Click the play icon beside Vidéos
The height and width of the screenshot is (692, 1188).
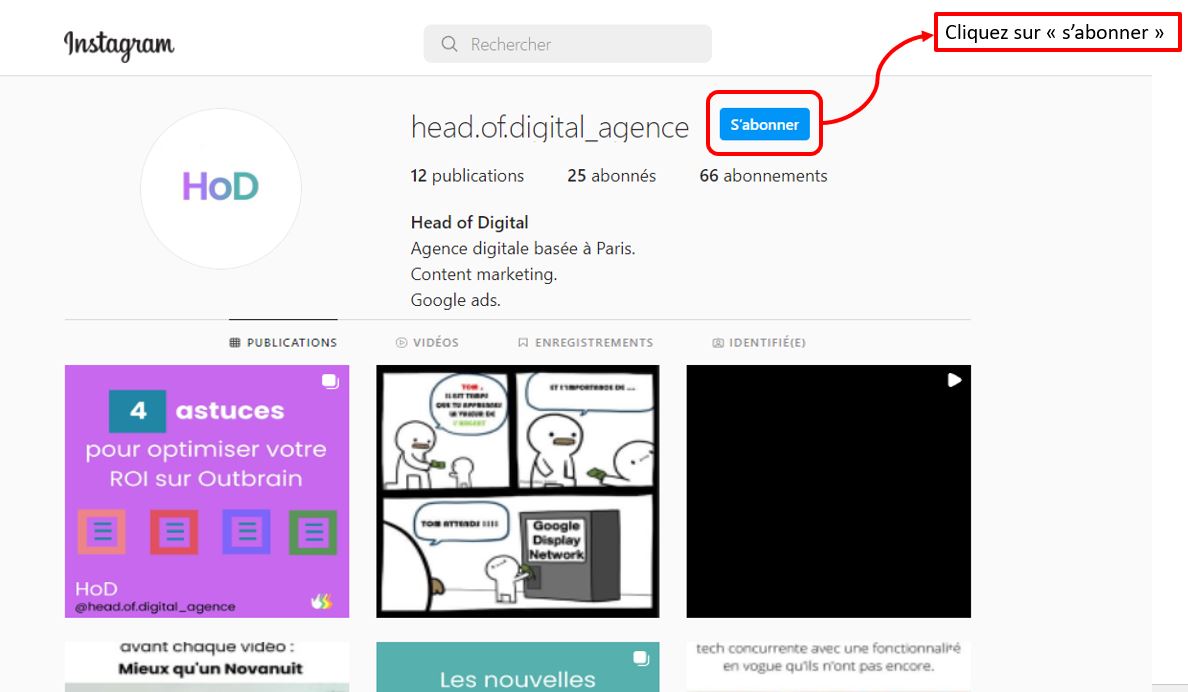(402, 343)
